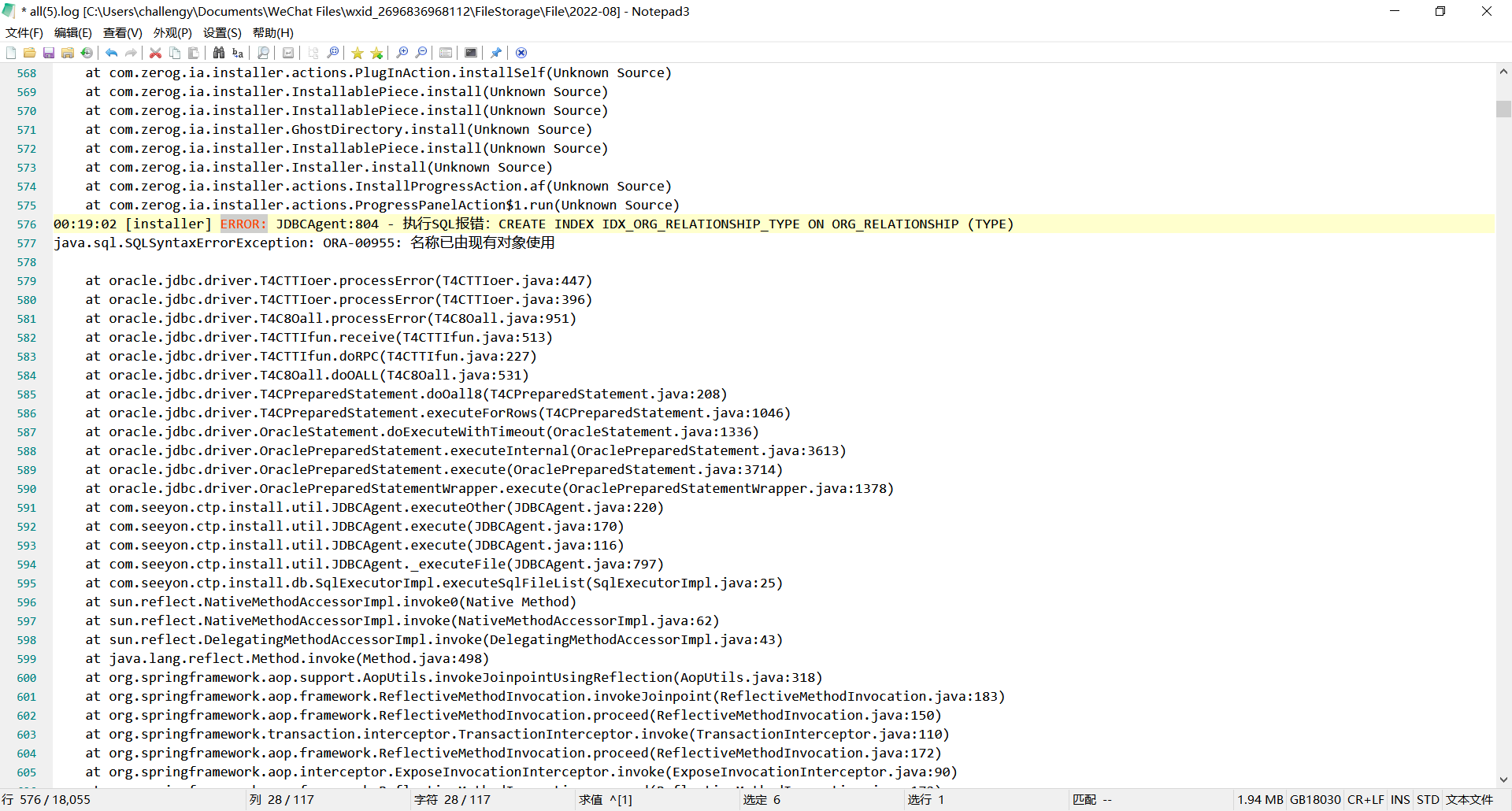This screenshot has height=811, width=1512.
Task: Click line number 590 in the margin
Action: click(27, 489)
